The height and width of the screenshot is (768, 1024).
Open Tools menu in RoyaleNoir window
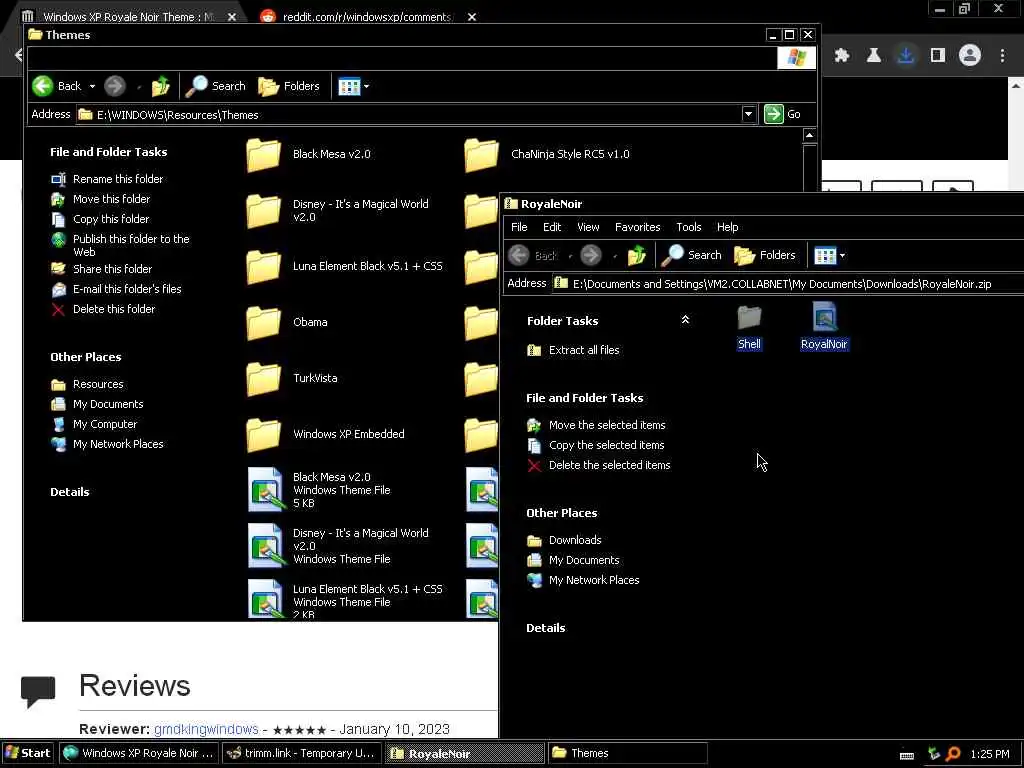click(688, 227)
